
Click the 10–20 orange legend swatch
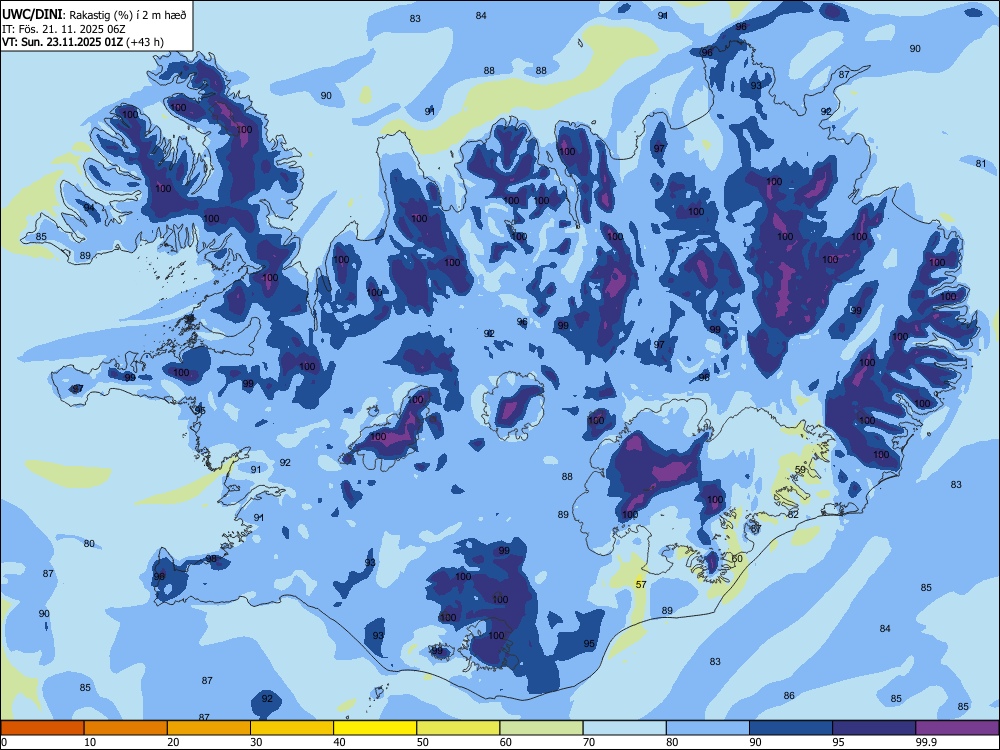coord(126,728)
